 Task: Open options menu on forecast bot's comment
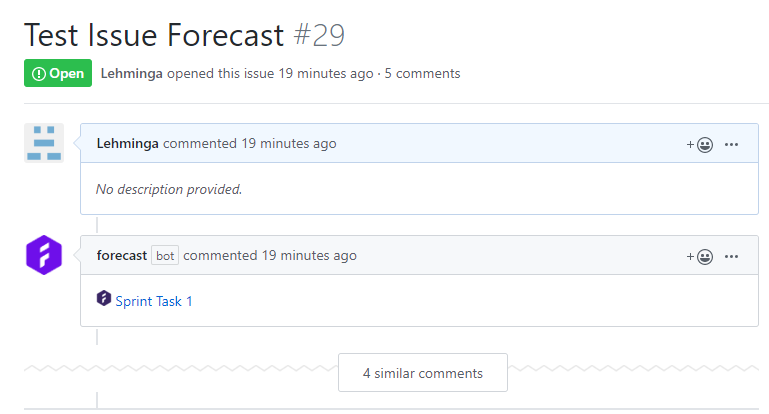coord(731,256)
